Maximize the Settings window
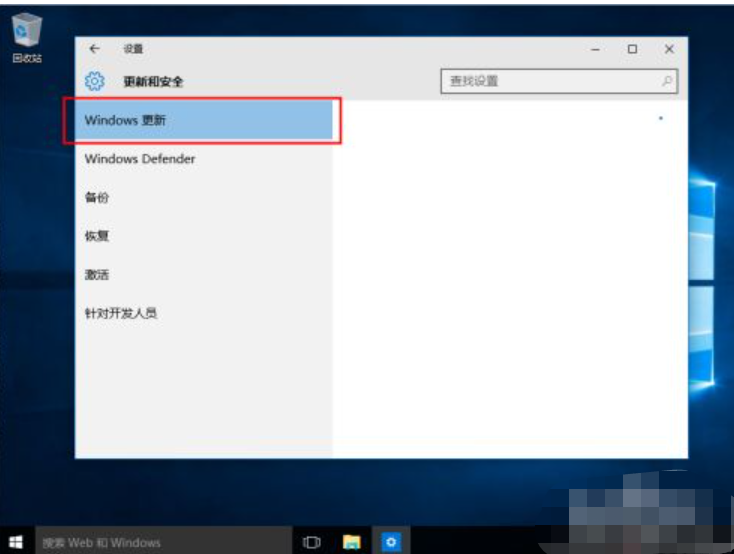734x554 pixels. point(632,49)
